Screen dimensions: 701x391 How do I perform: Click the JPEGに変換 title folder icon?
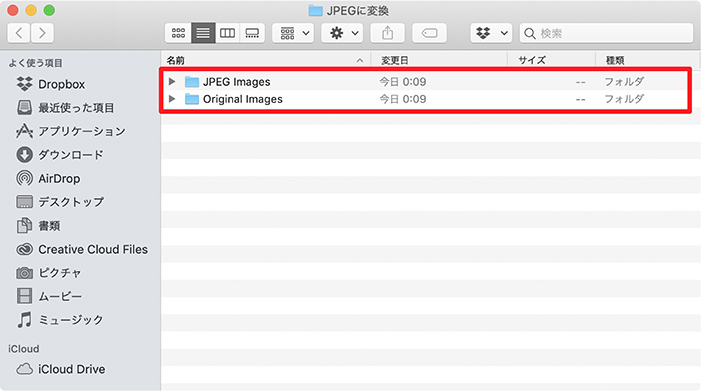(x=316, y=11)
